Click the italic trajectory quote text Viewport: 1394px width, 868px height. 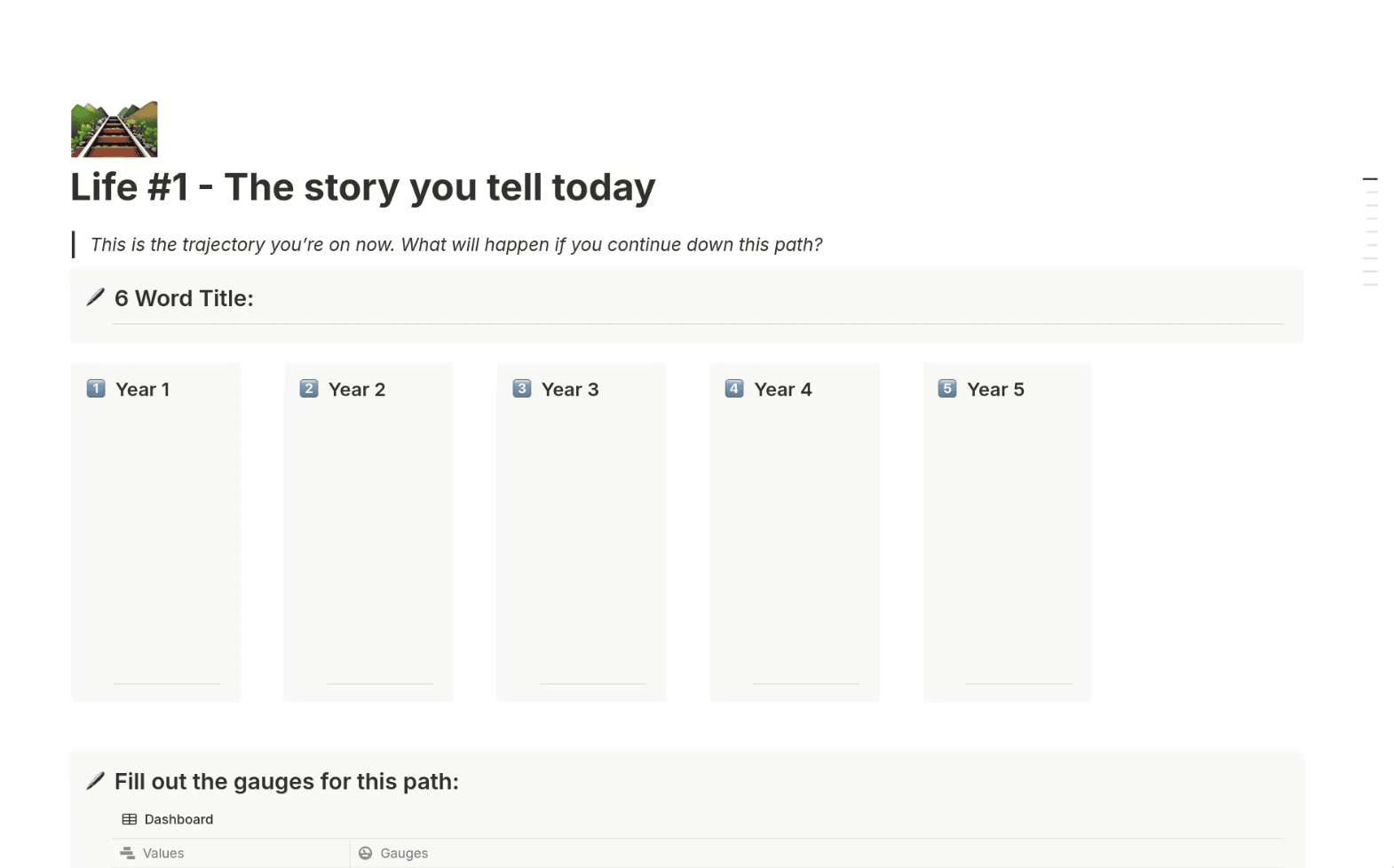[x=456, y=245]
